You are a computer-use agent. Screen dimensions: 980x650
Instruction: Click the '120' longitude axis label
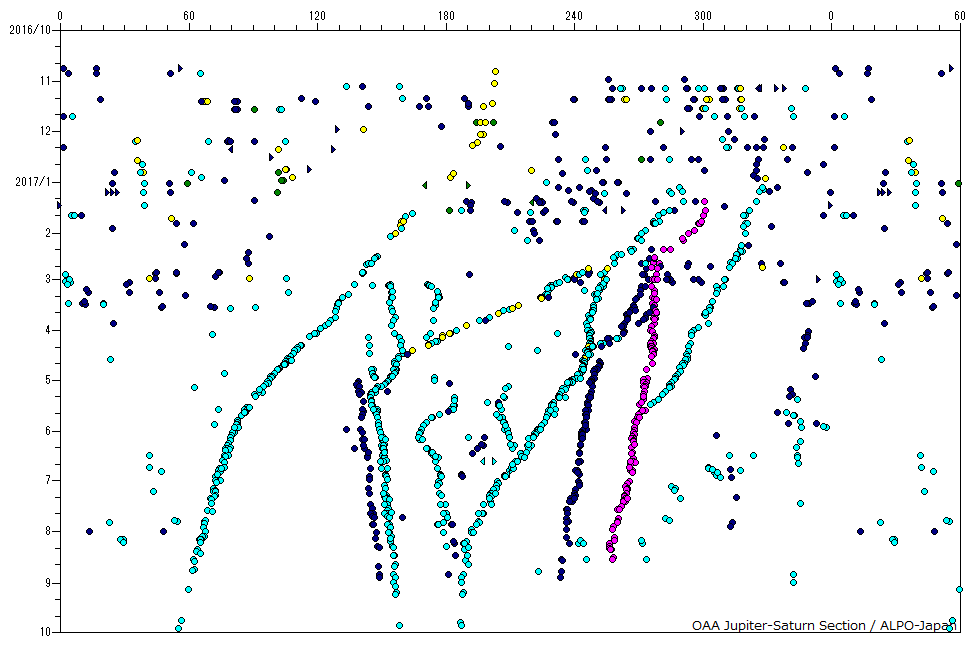[318, 16]
